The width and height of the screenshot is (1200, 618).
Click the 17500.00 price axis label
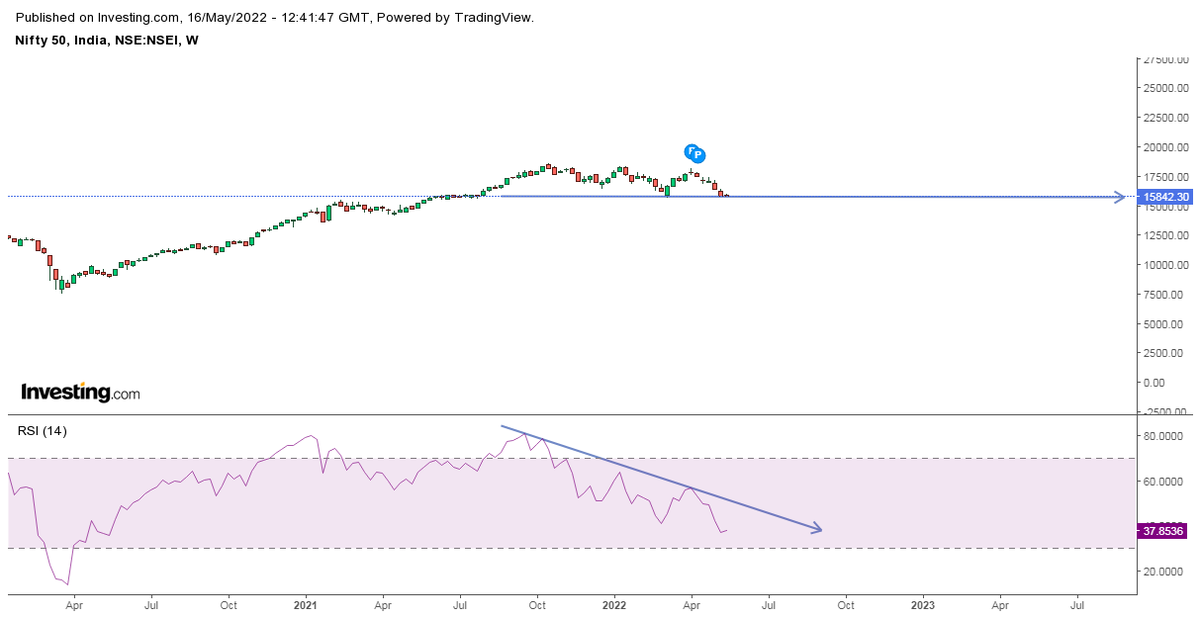point(1167,176)
